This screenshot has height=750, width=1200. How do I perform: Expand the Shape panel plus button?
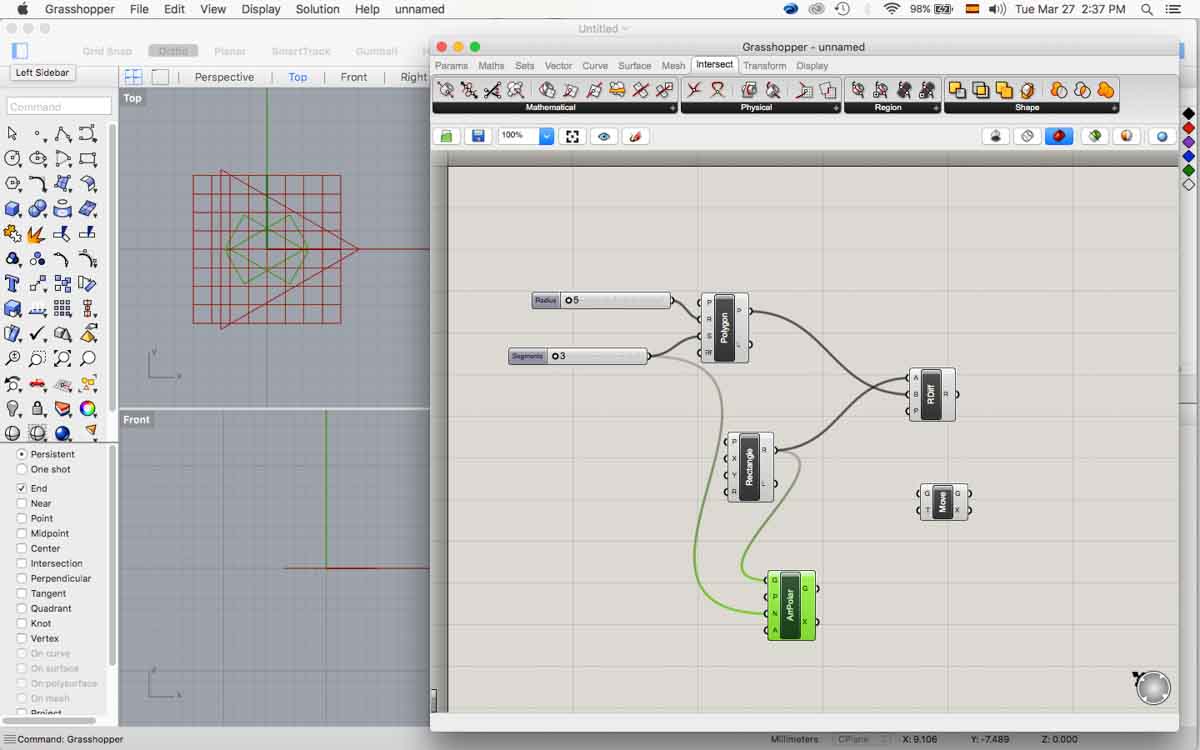click(1113, 108)
